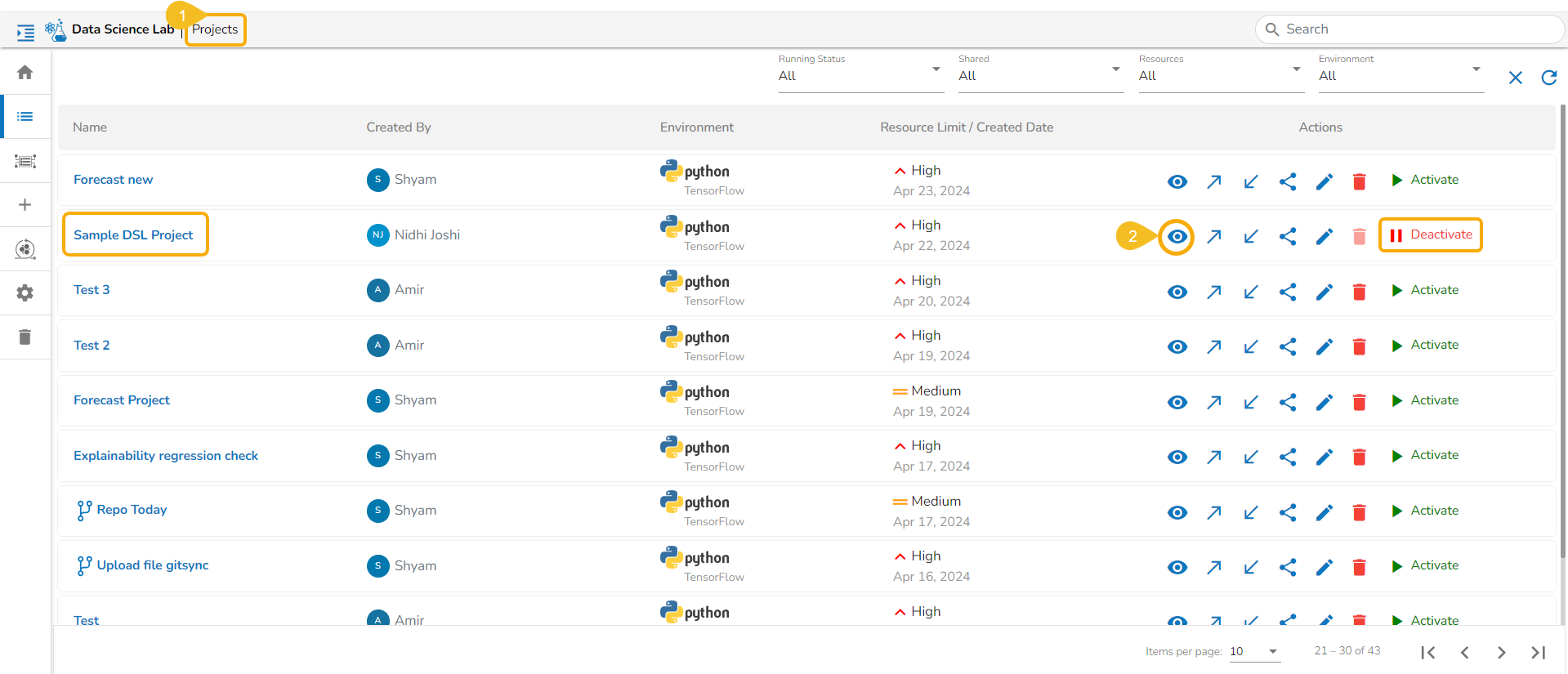Viewport: 1568px width, 674px height.
Task: Go to the next page of projects
Action: point(1501,652)
